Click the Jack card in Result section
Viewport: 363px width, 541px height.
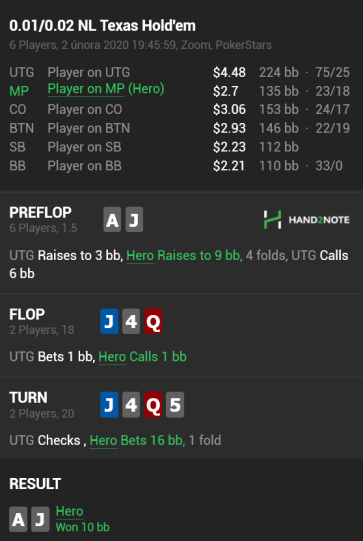tap(40, 519)
